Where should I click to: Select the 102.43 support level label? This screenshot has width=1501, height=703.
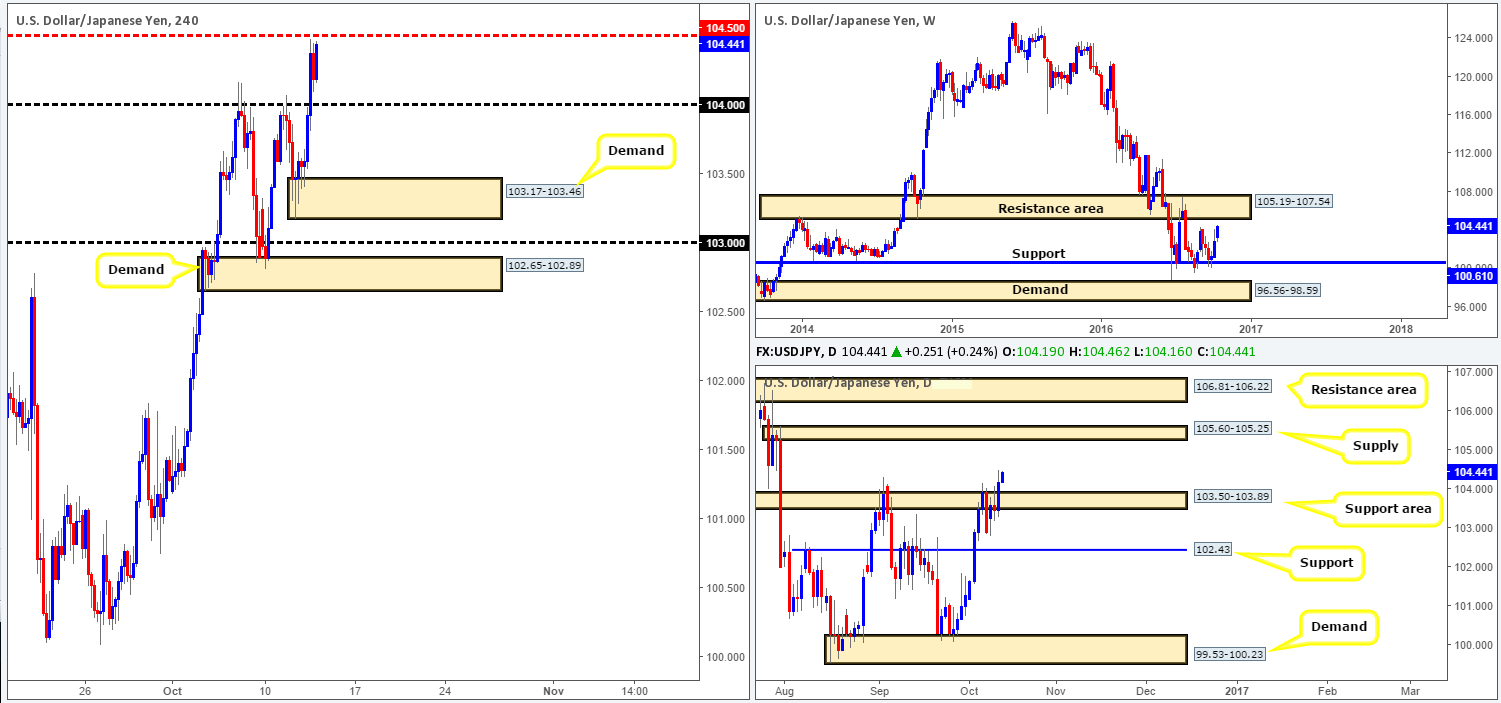tap(1212, 550)
